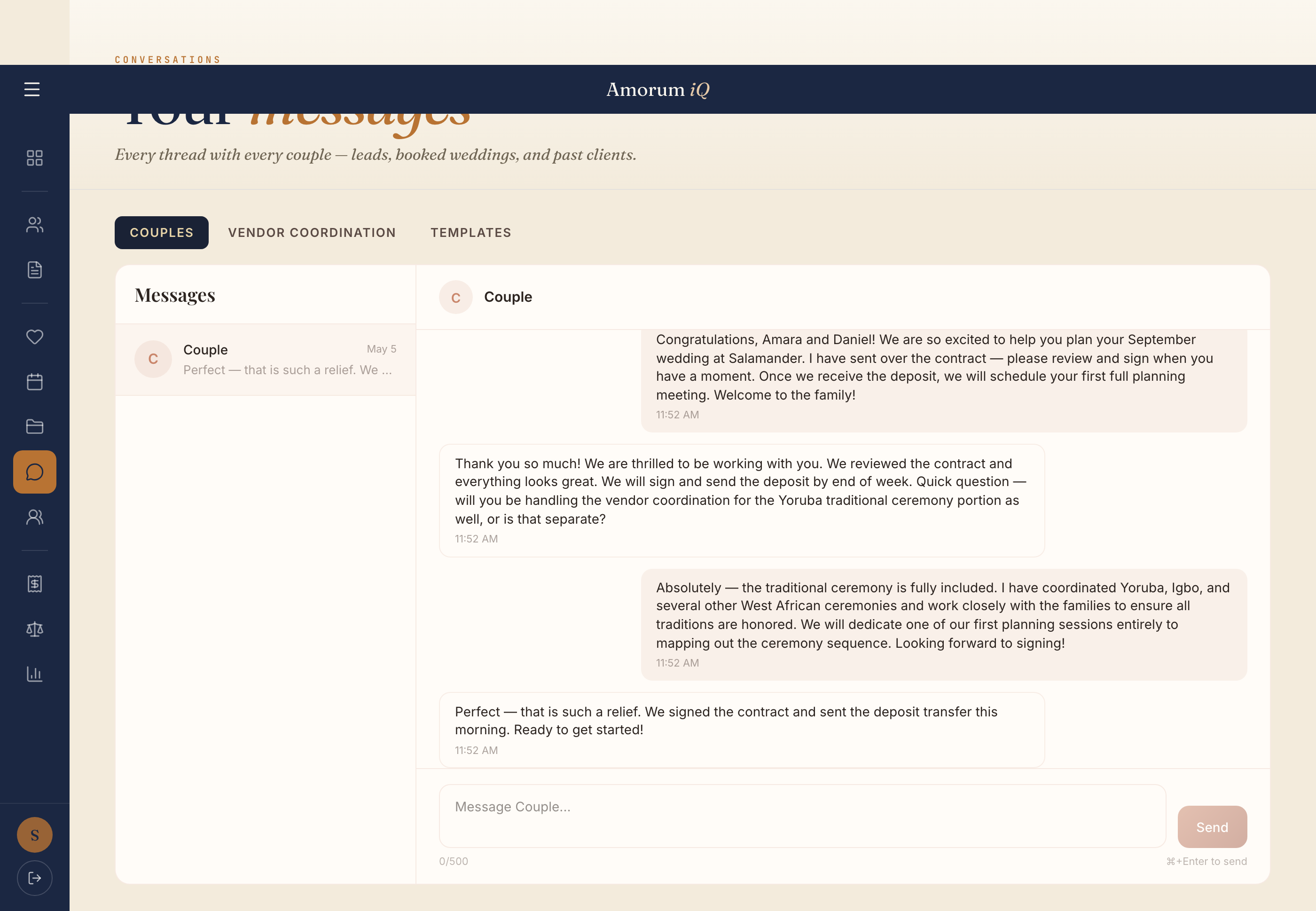Click the logout arrow icon
This screenshot has width=1316, height=911.
click(x=35, y=878)
